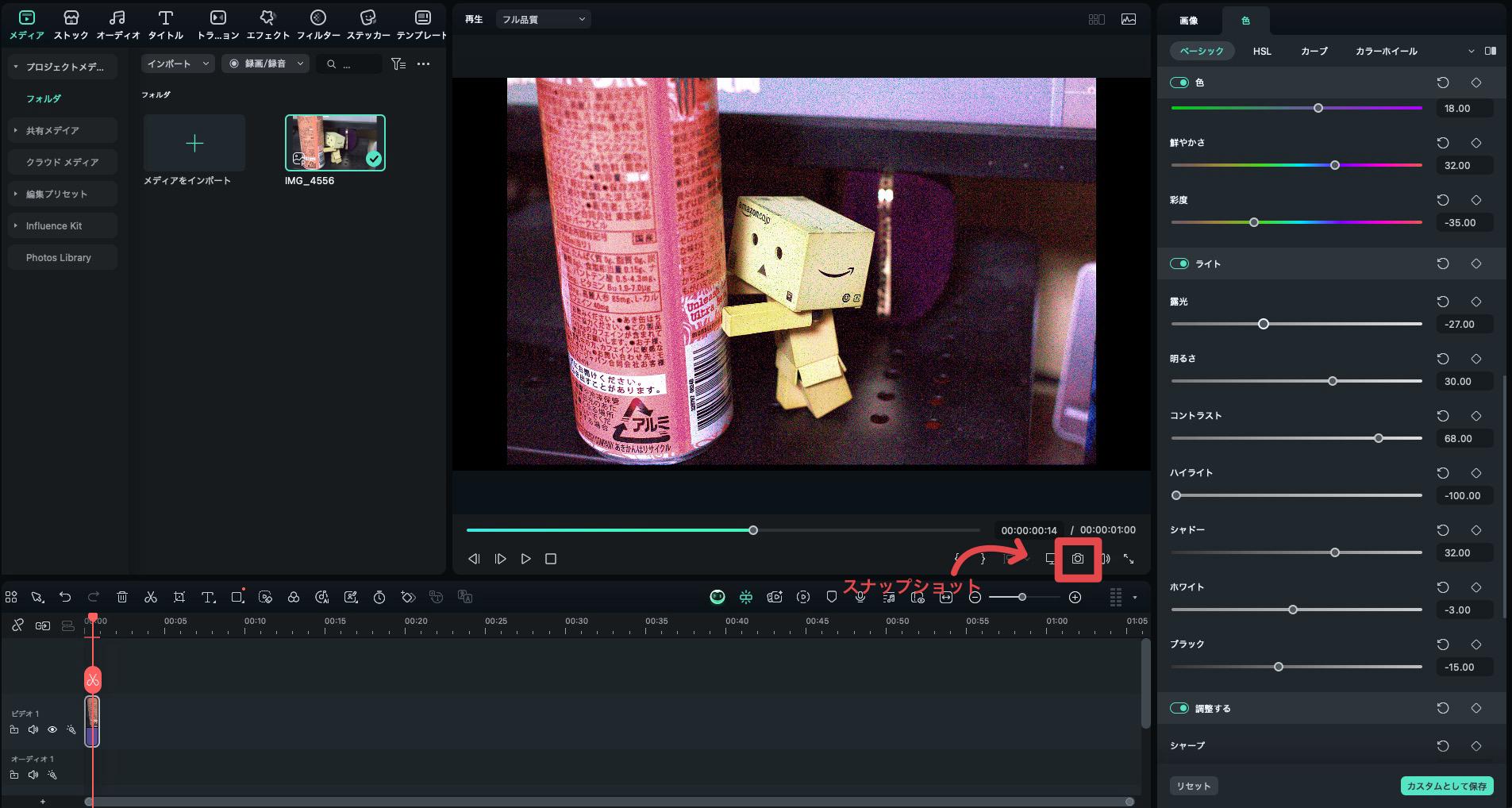Open the インポート dropdown
Image resolution: width=1512 pixels, height=808 pixels.
tap(178, 63)
